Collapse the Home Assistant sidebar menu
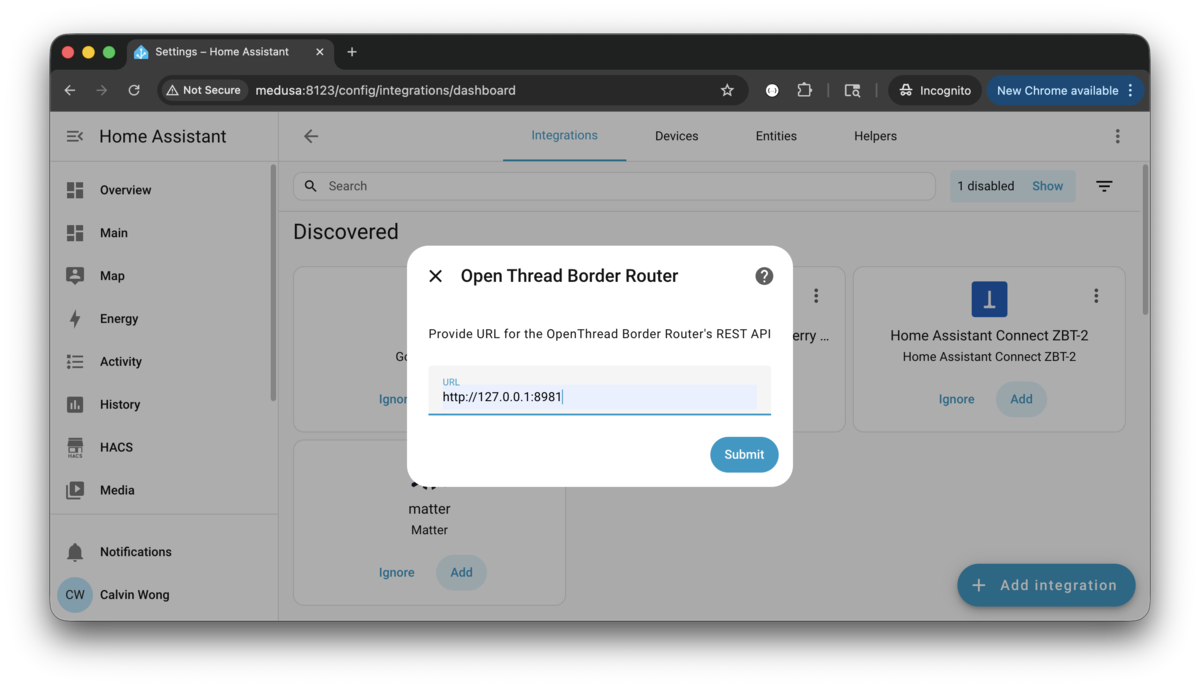This screenshot has height=687, width=1200. (75, 136)
